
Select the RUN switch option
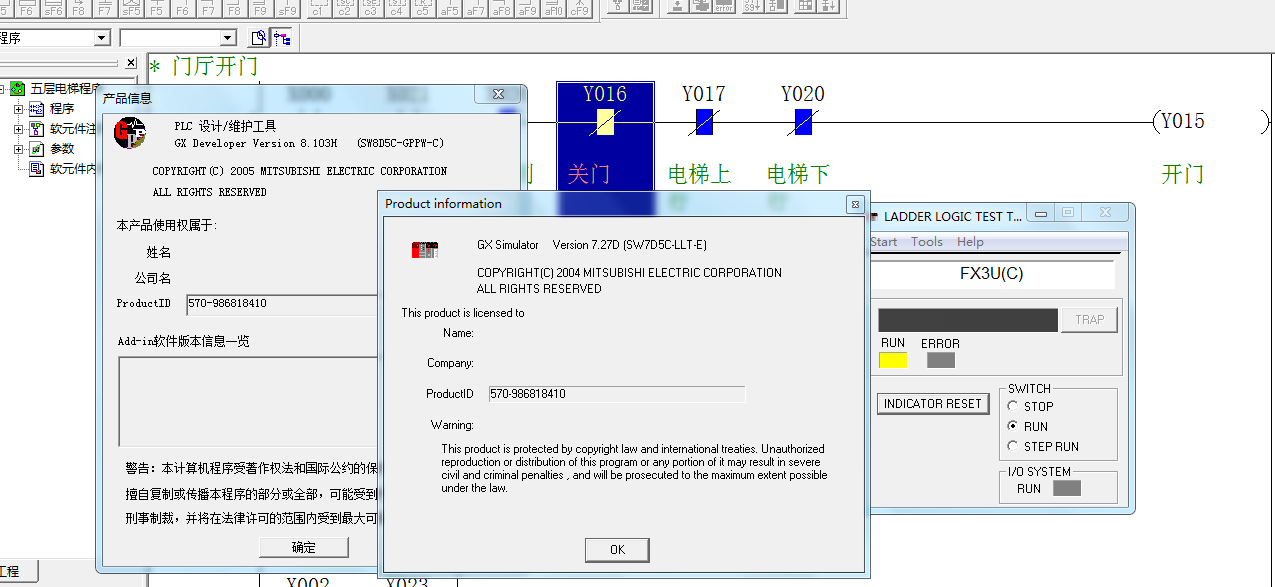[1013, 427]
